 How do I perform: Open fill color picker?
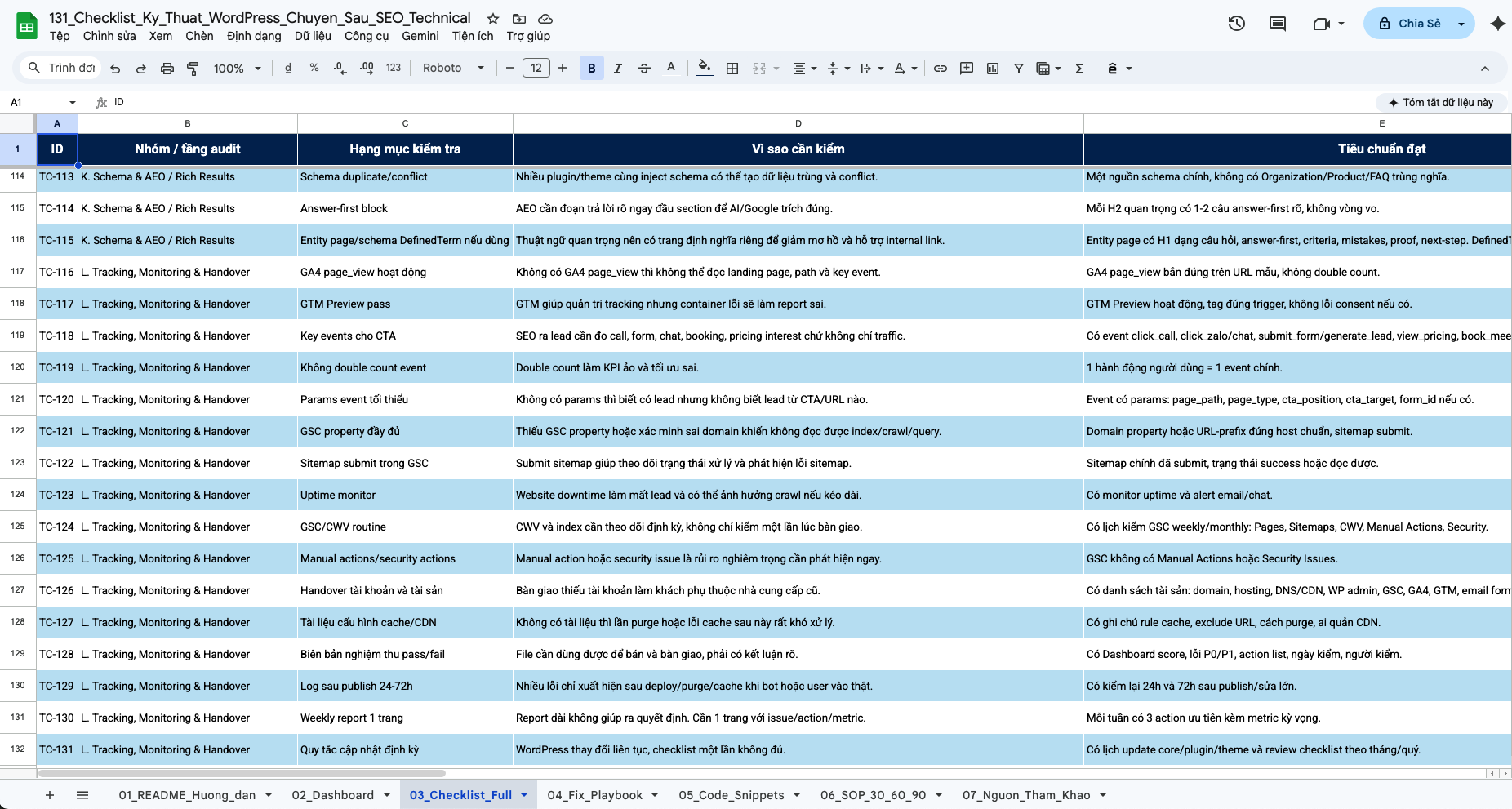[705, 69]
